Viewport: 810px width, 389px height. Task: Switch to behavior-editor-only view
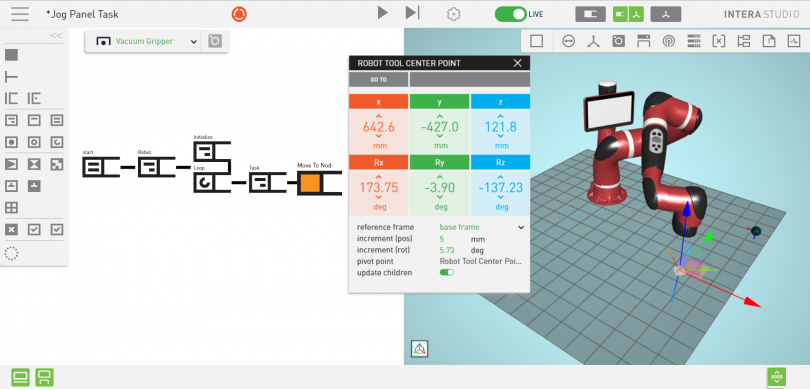coord(590,14)
